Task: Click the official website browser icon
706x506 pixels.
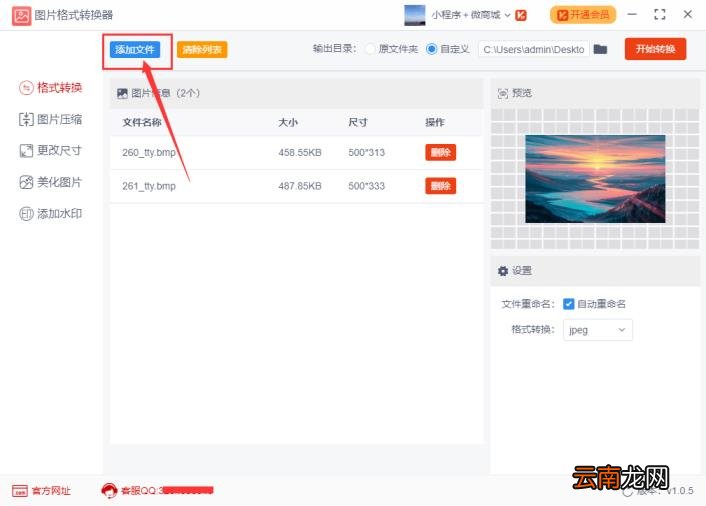Action: point(20,491)
